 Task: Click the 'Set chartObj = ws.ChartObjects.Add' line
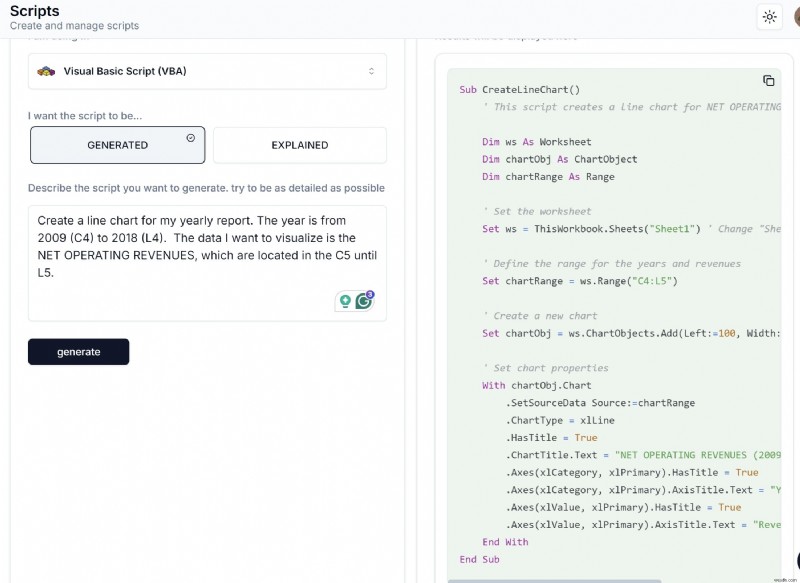pos(631,333)
